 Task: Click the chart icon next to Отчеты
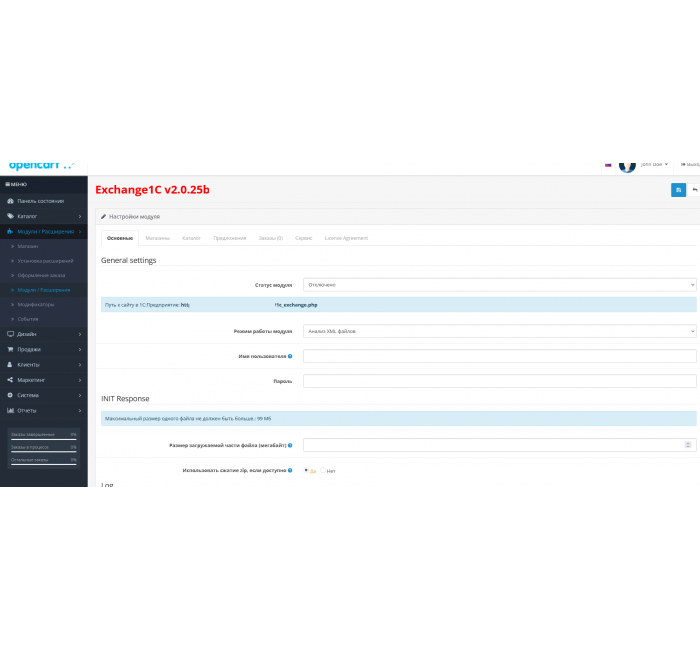10,410
